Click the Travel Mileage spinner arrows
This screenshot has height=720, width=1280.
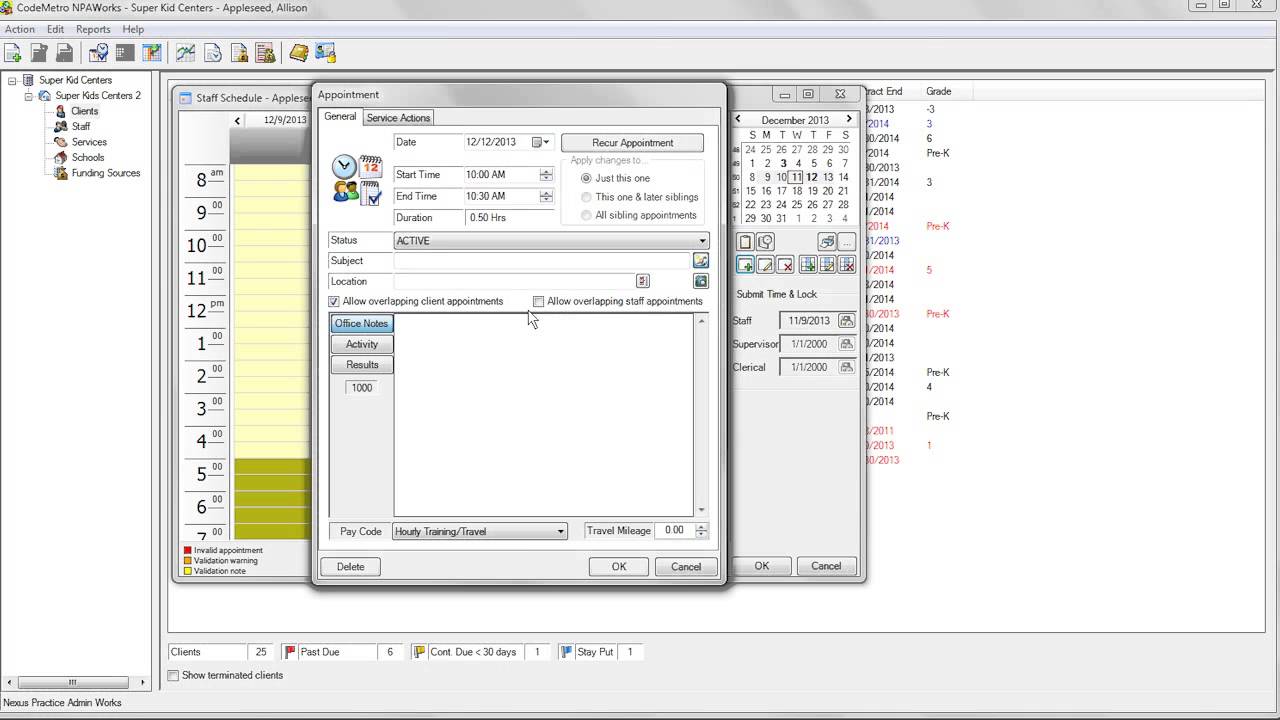pos(701,531)
